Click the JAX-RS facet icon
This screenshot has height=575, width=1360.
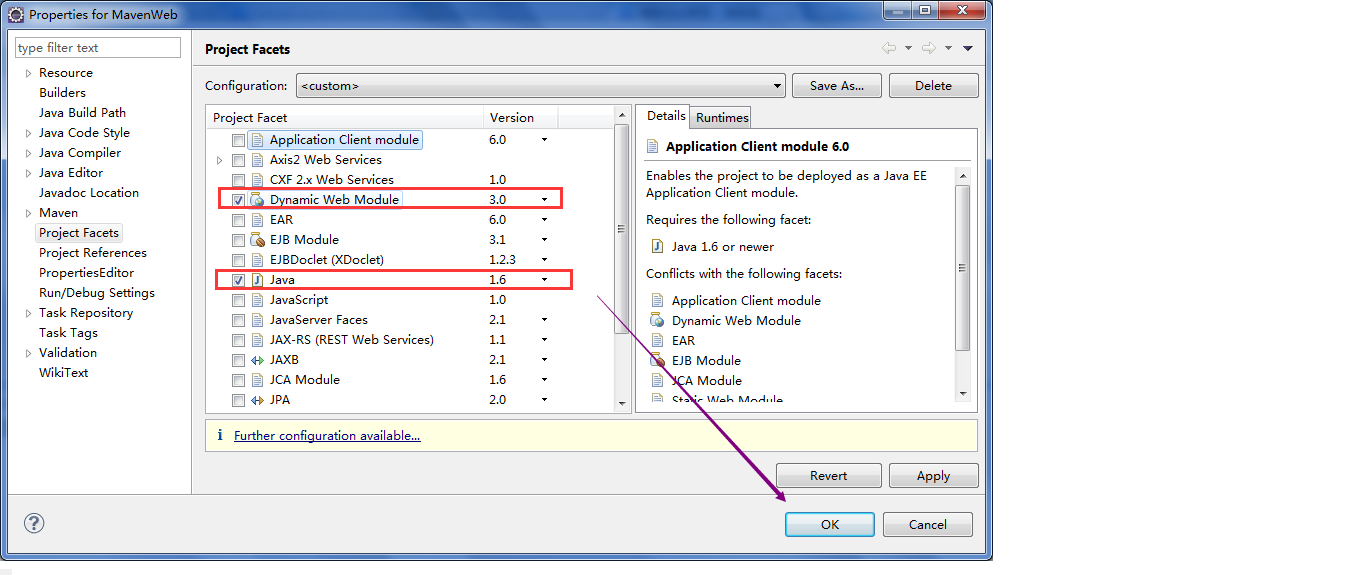257,340
